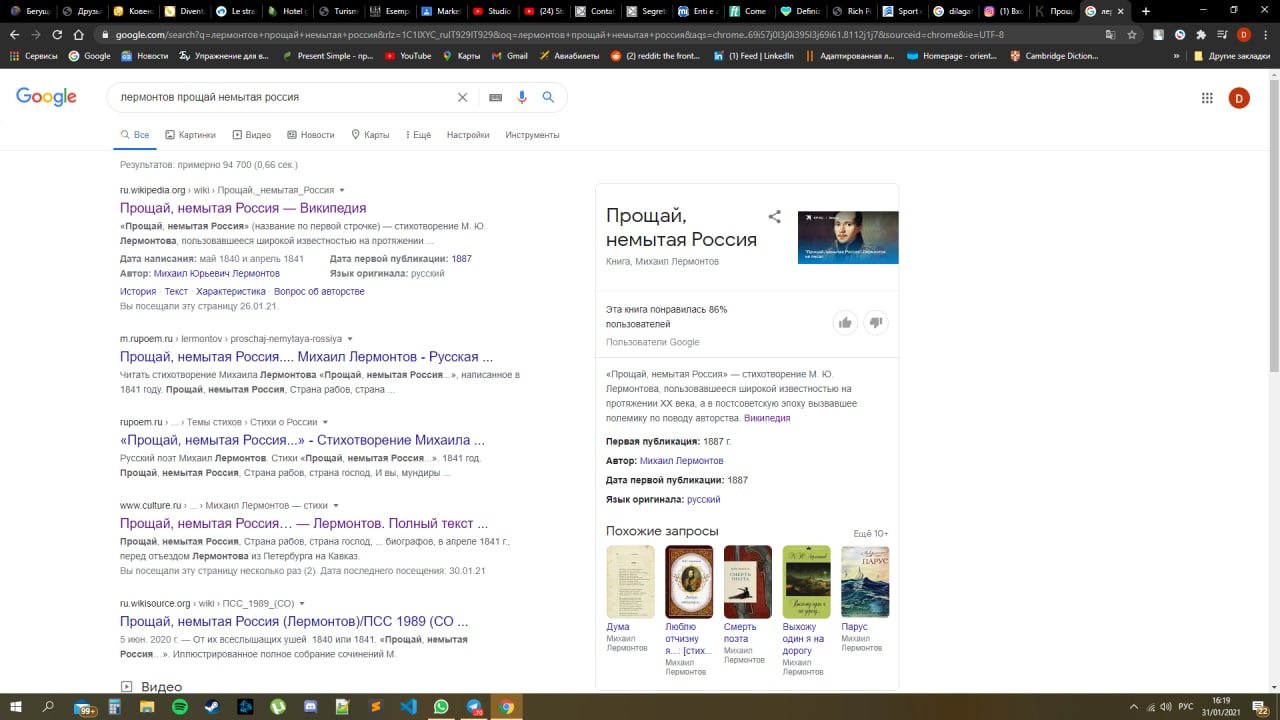Image resolution: width=1280 pixels, height=720 pixels.
Task: Open the Windows notification center icon
Action: point(1262,707)
